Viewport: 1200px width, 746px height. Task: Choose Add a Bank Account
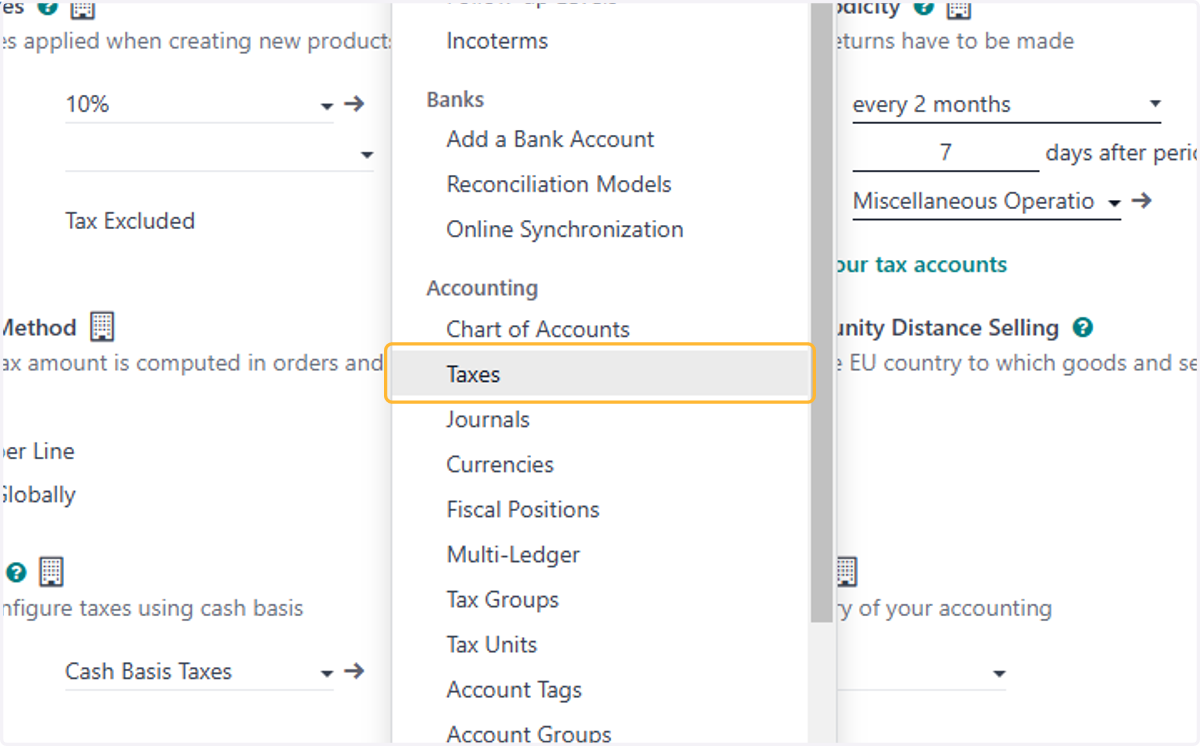pos(550,139)
